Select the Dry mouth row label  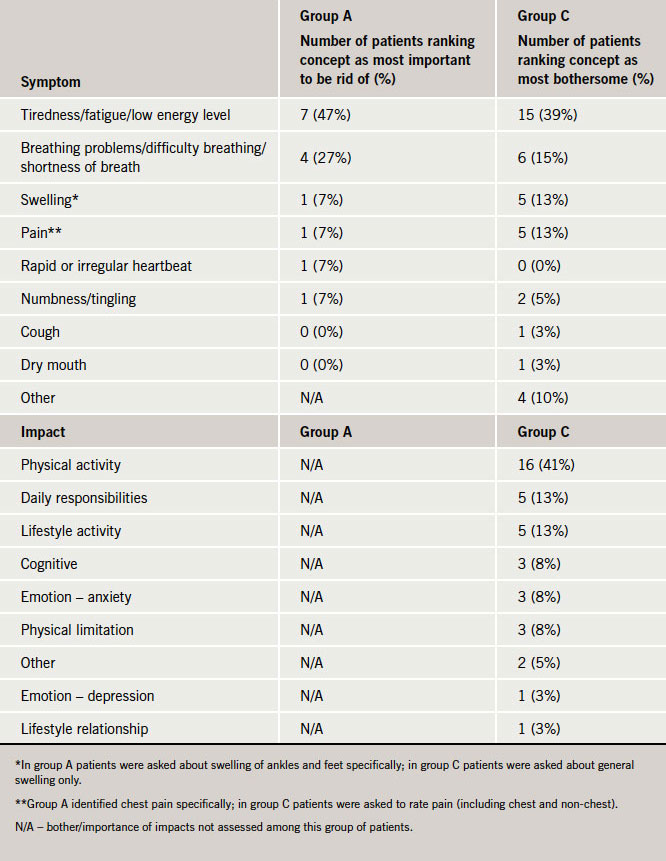pyautogui.click(x=53, y=365)
